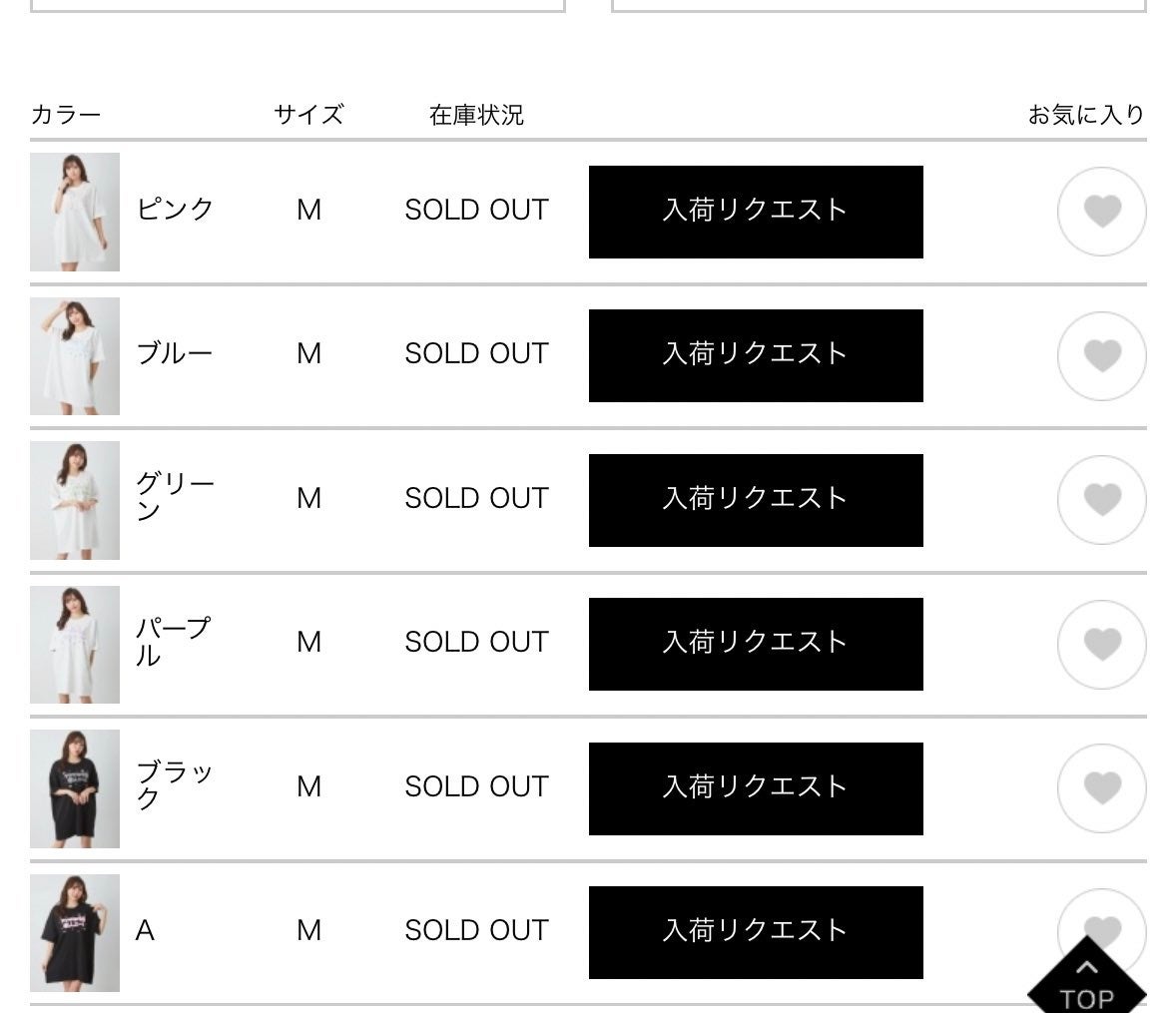The width and height of the screenshot is (1176, 1013).
Task: Click 入荷リクエスト for ブラック
Action: [x=756, y=788]
